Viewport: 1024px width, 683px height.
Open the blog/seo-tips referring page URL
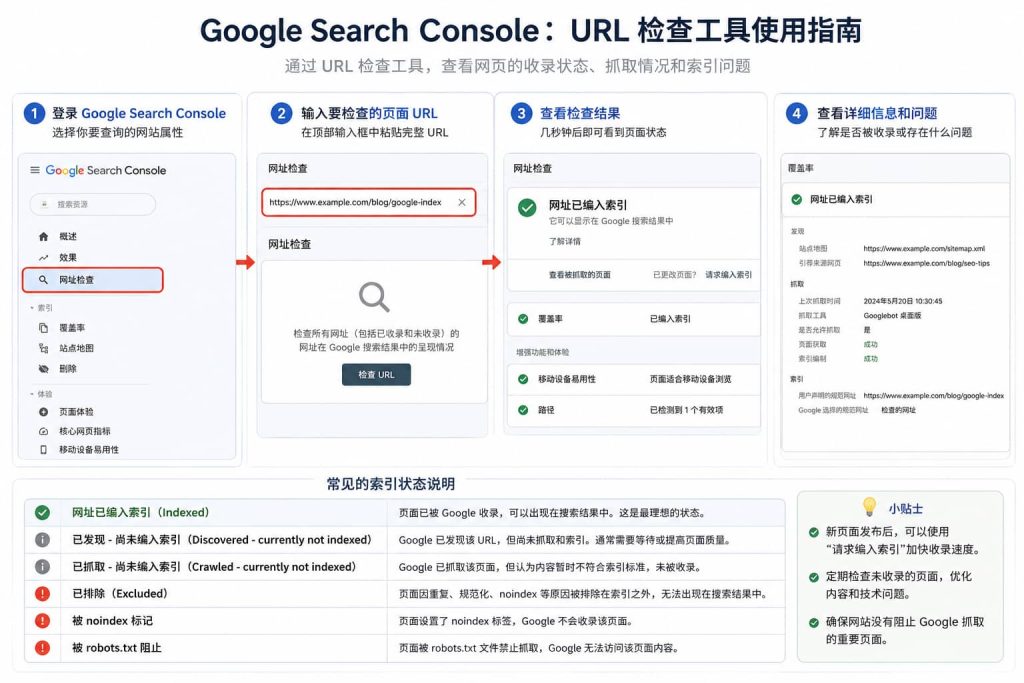(926, 263)
